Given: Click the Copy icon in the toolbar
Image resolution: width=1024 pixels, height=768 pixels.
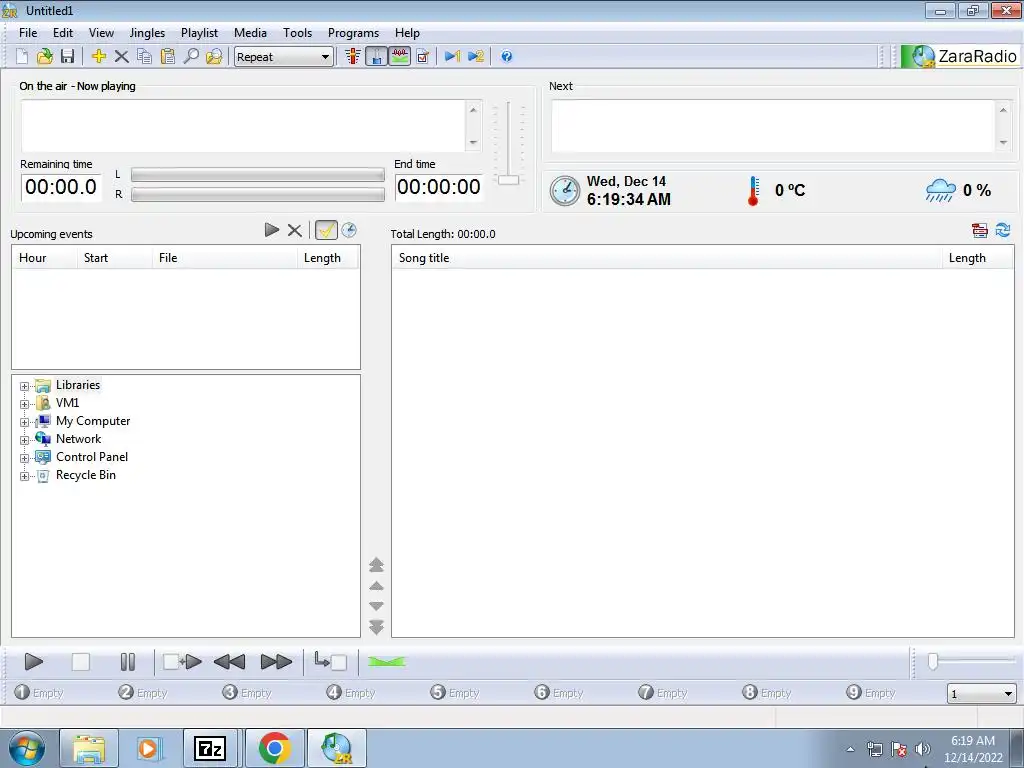Looking at the screenshot, I should click(x=144, y=57).
